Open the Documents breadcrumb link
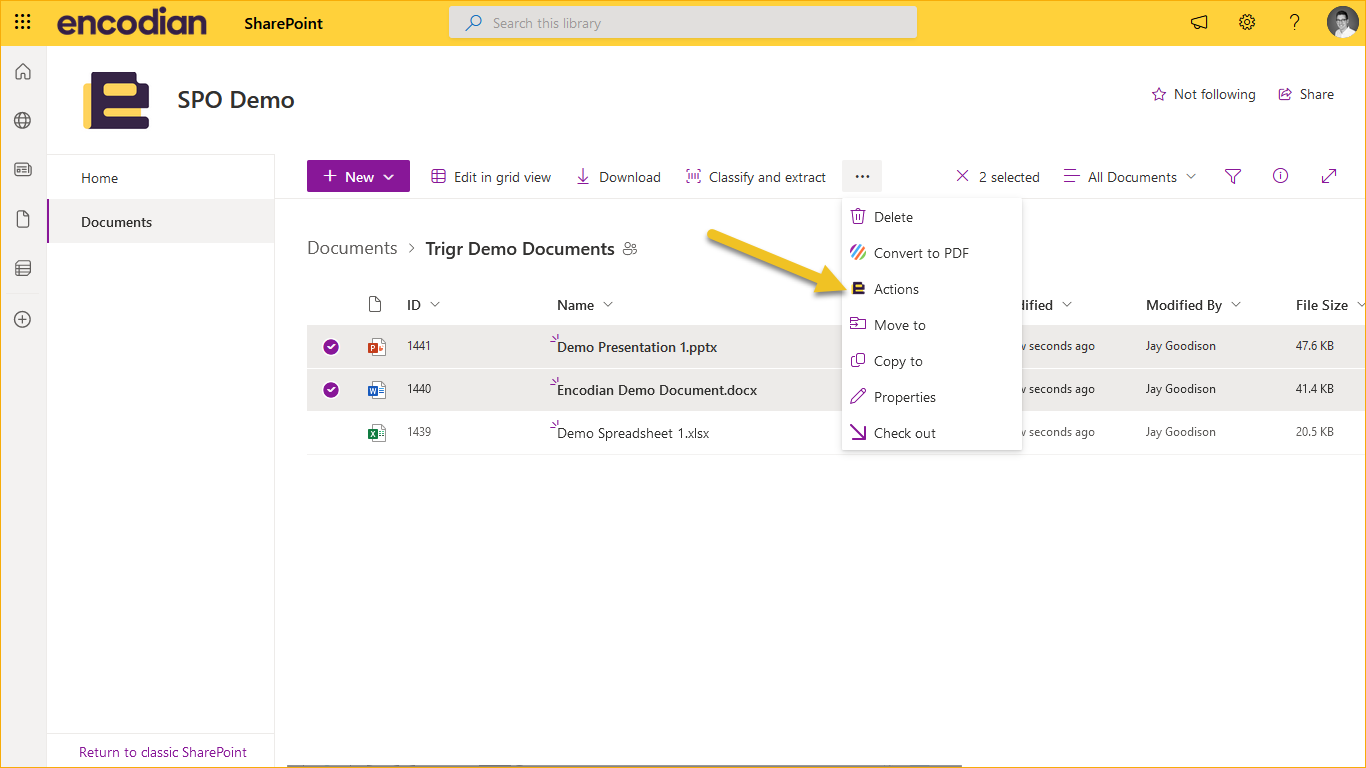The height and width of the screenshot is (768, 1366). click(352, 248)
